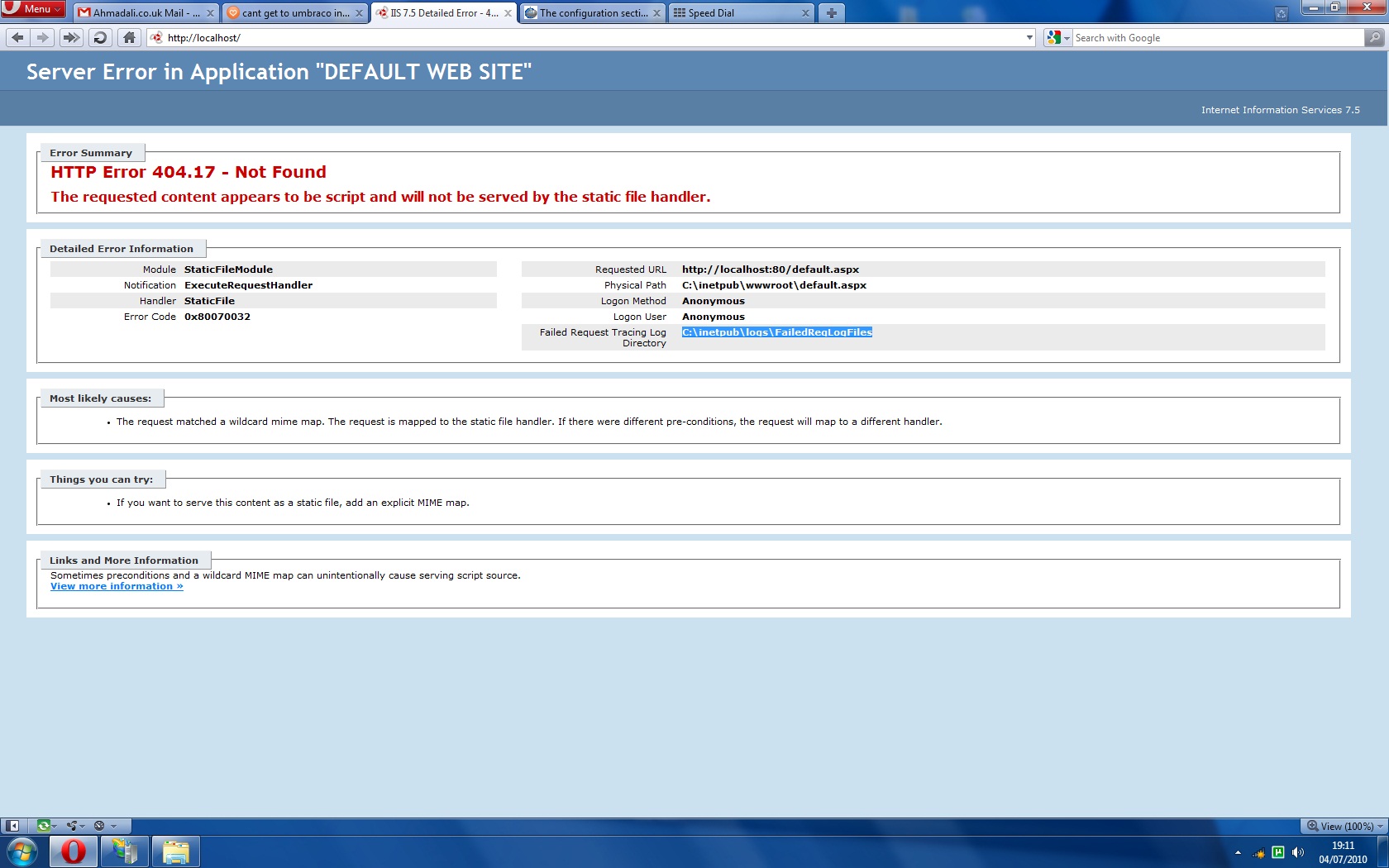The width and height of the screenshot is (1389, 868).
Task: Focus the 'Search with Google' field
Action: coord(1218,38)
